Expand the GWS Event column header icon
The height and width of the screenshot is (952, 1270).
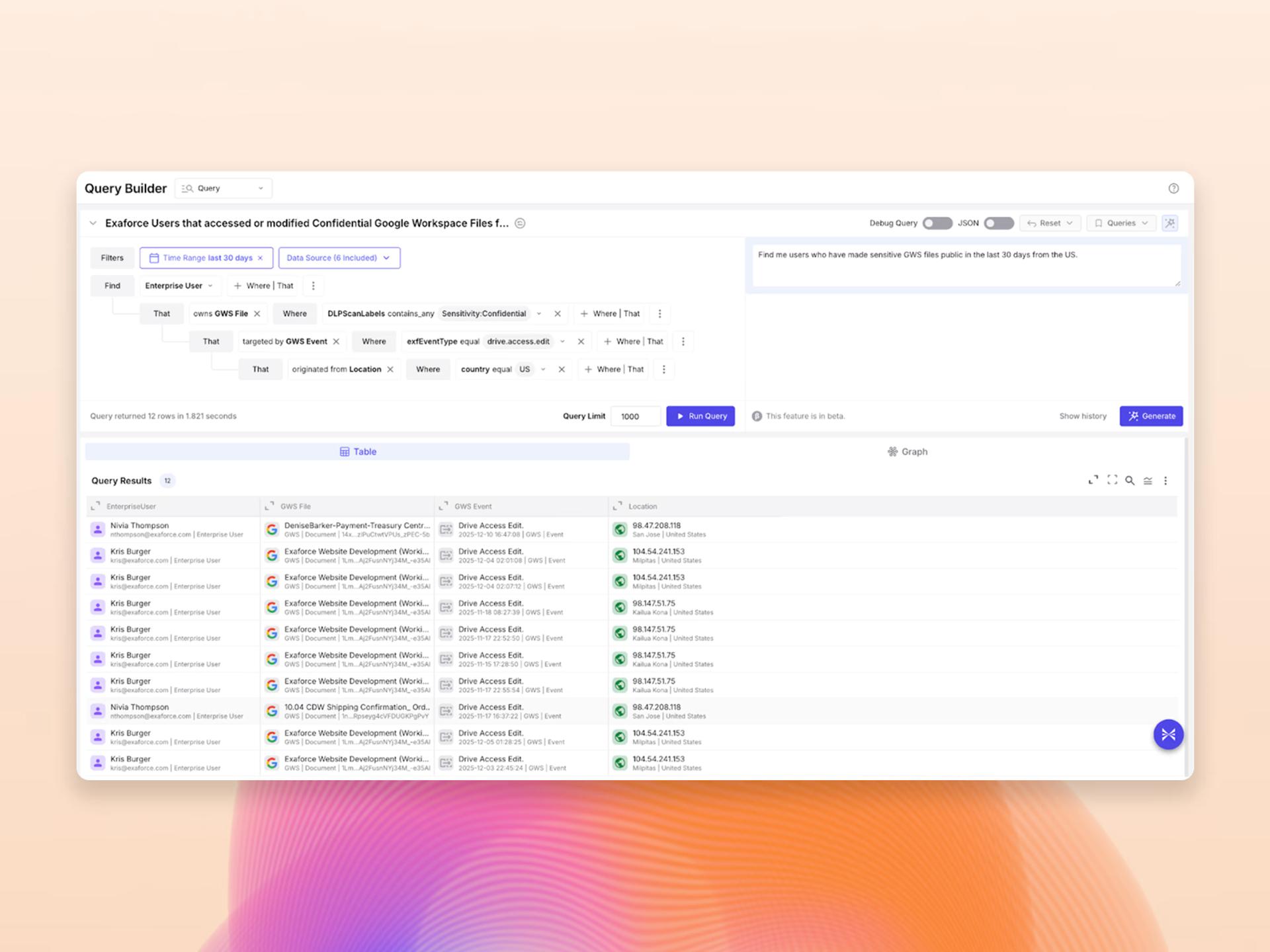(443, 506)
